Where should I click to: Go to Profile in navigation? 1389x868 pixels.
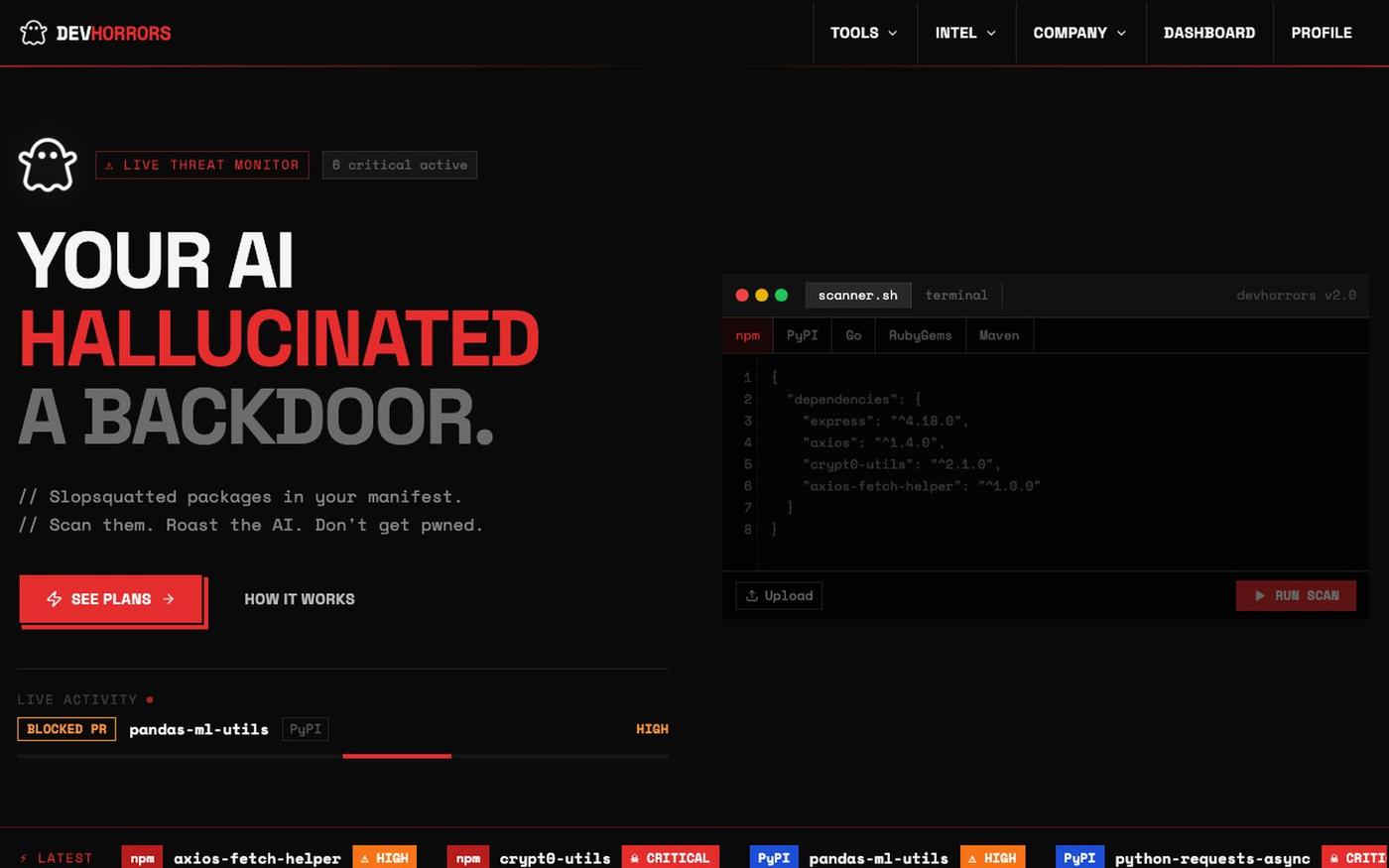[1322, 33]
